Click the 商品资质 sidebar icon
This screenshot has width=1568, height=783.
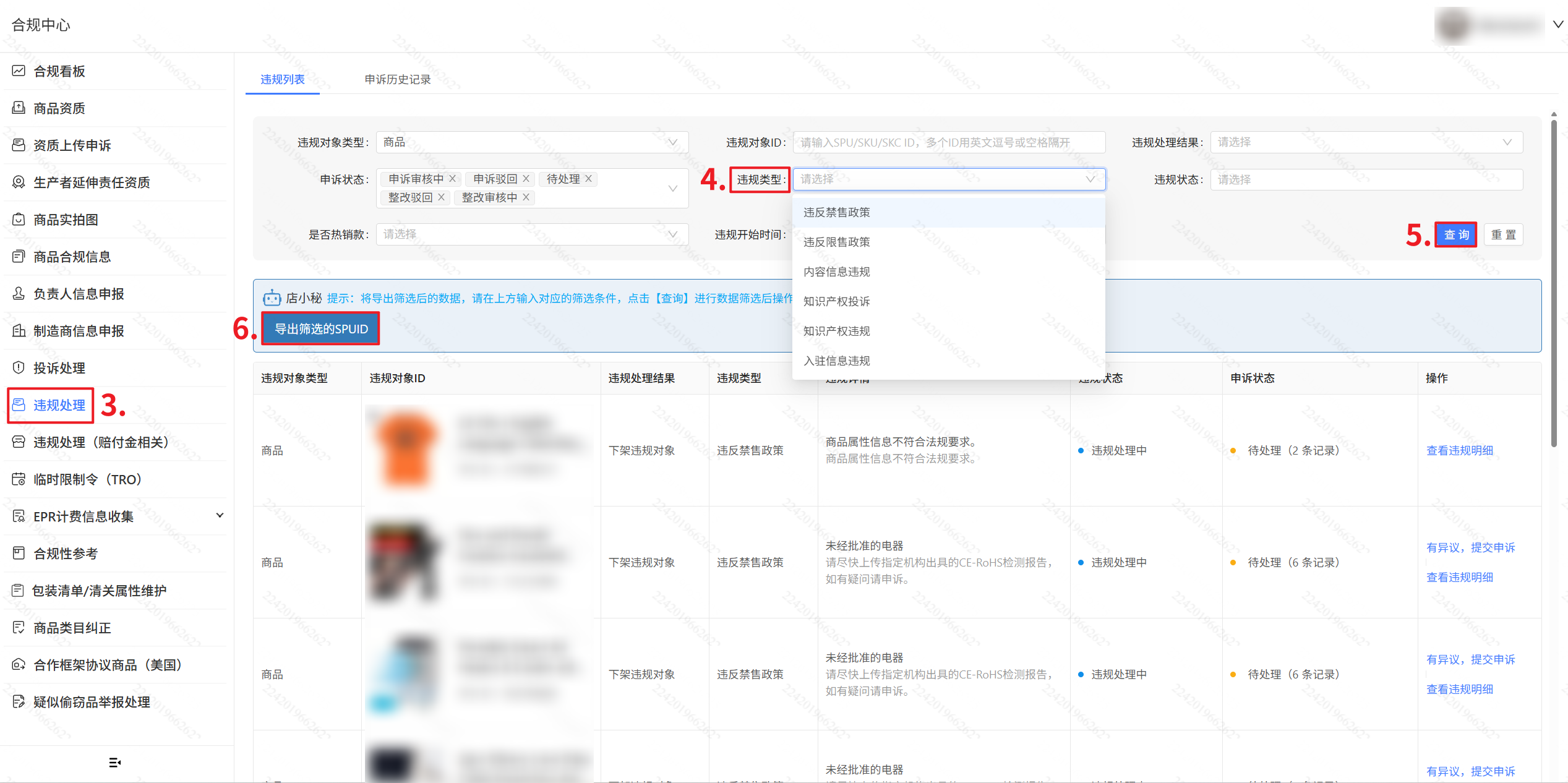(x=19, y=108)
